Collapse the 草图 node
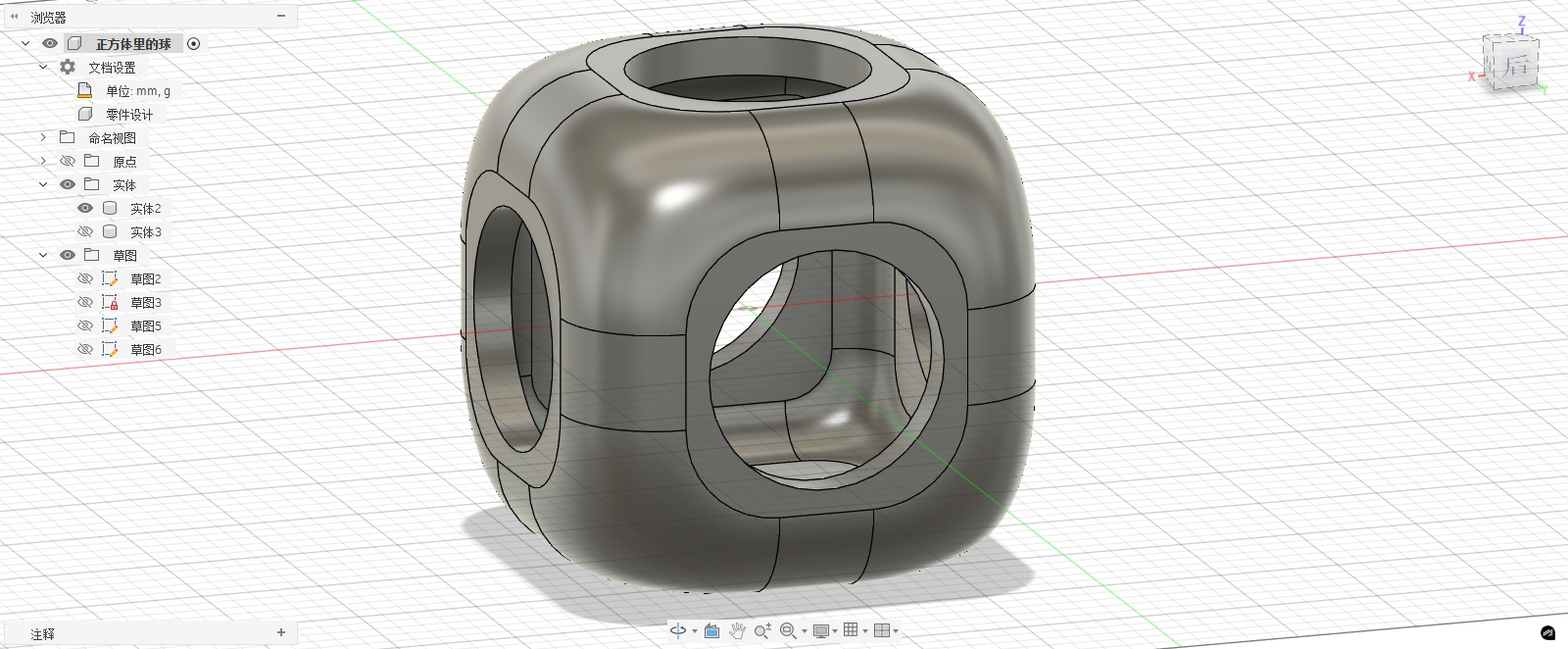The height and width of the screenshot is (649, 1568). [x=43, y=255]
